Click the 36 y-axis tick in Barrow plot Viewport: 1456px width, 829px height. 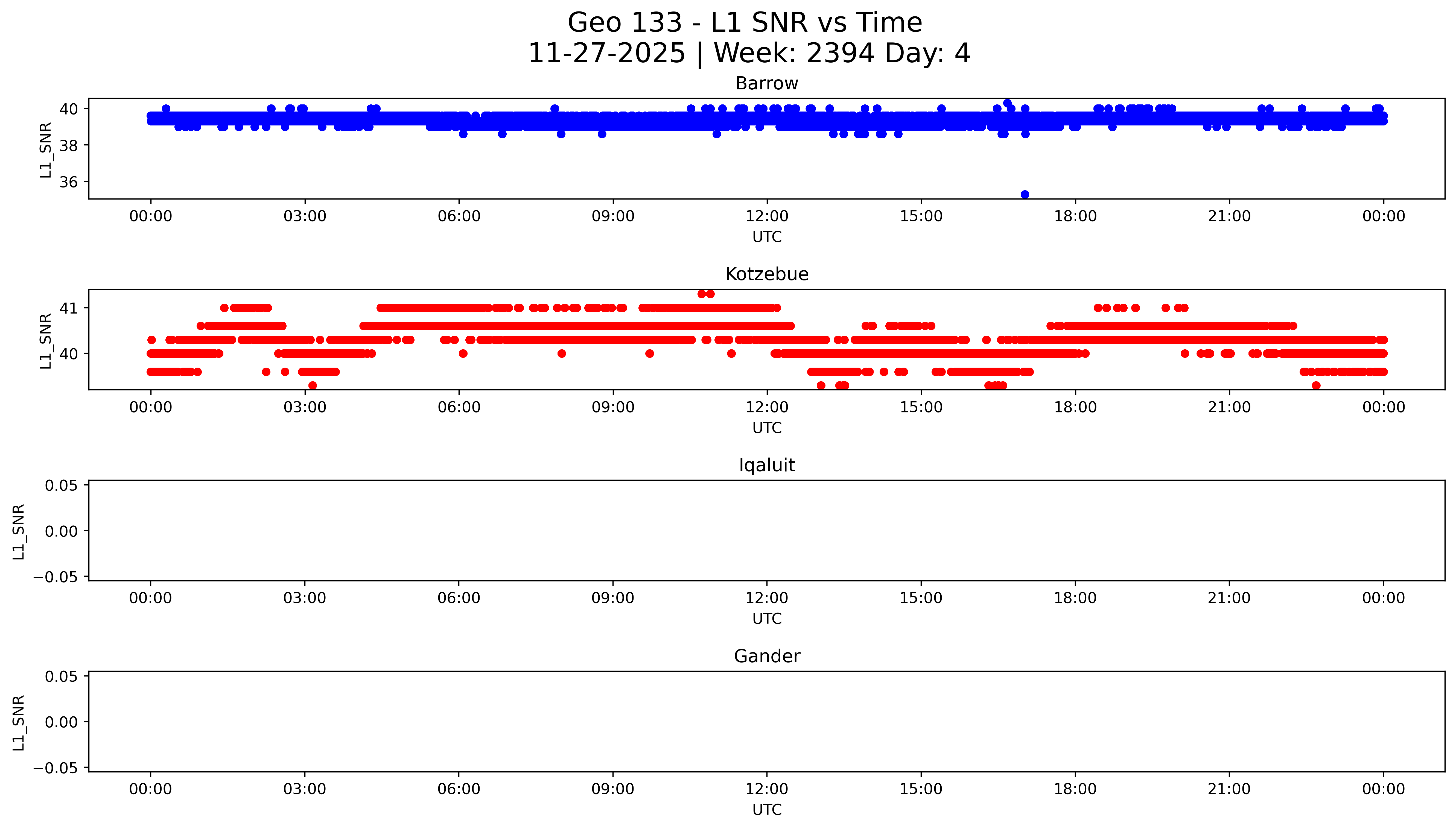coord(68,182)
